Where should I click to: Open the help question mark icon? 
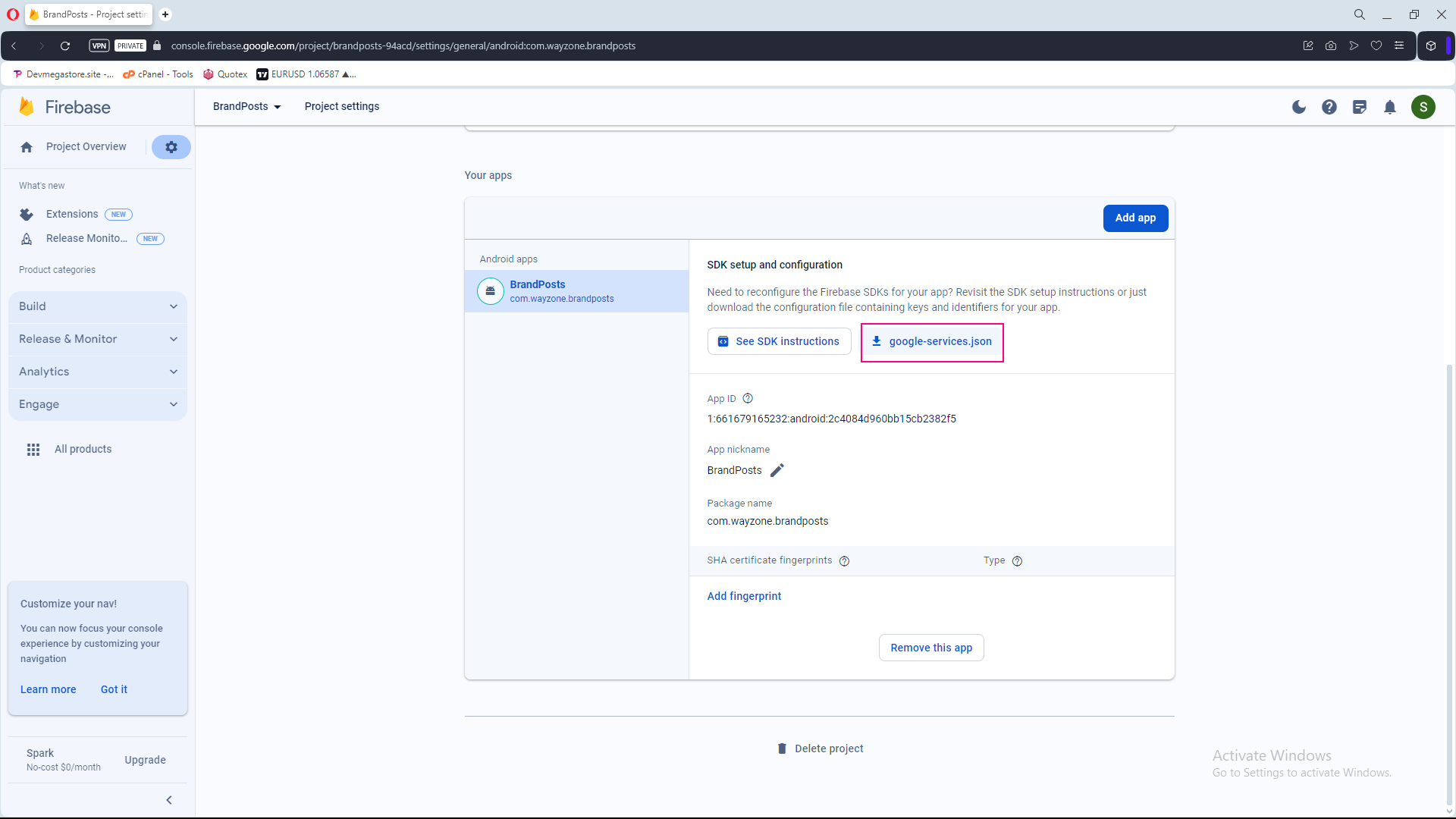(x=1329, y=107)
